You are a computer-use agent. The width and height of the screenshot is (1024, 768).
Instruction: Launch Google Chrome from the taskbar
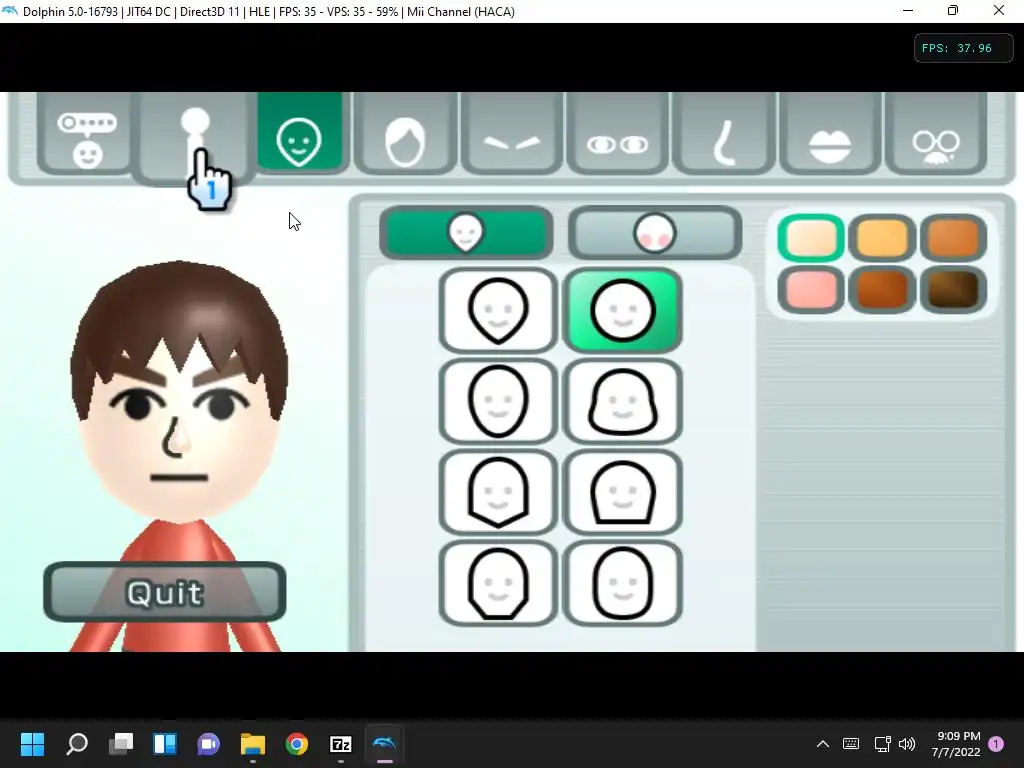pyautogui.click(x=297, y=744)
